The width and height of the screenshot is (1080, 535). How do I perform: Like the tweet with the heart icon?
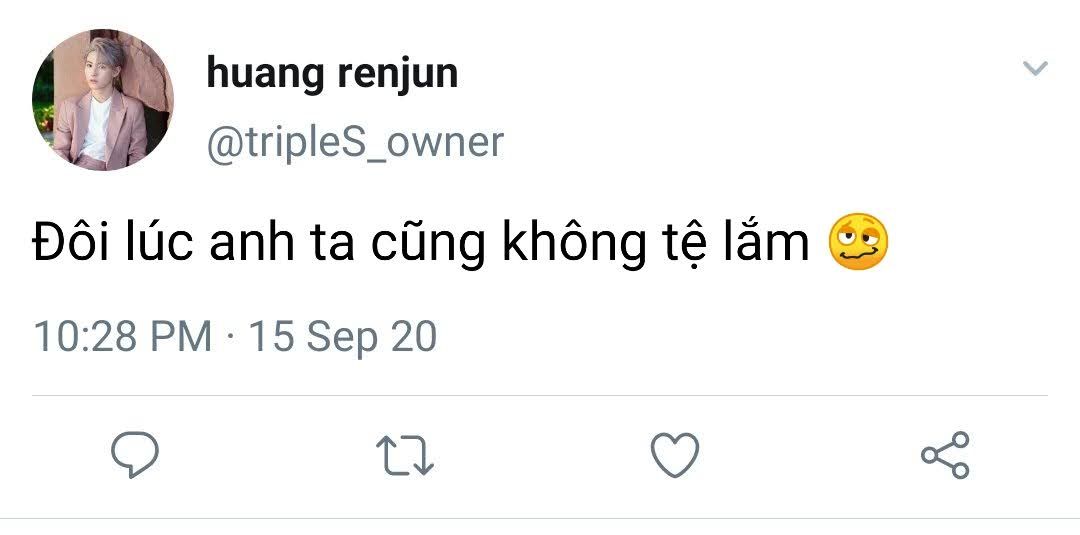coord(675,454)
